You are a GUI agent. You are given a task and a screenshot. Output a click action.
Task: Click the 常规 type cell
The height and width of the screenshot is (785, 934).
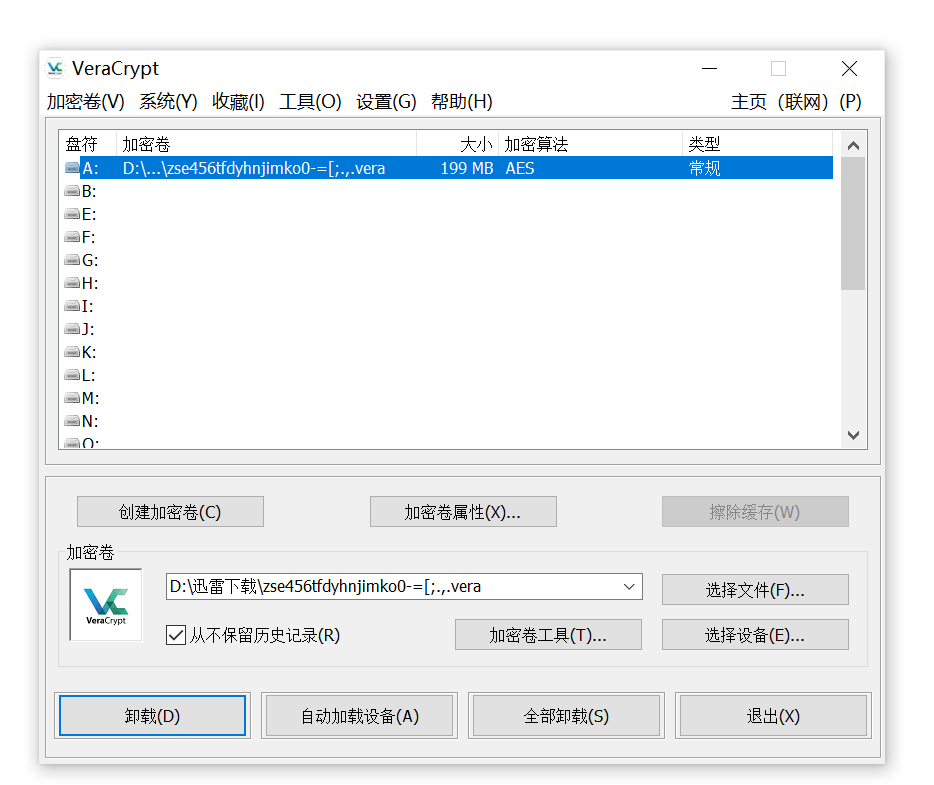click(x=705, y=168)
